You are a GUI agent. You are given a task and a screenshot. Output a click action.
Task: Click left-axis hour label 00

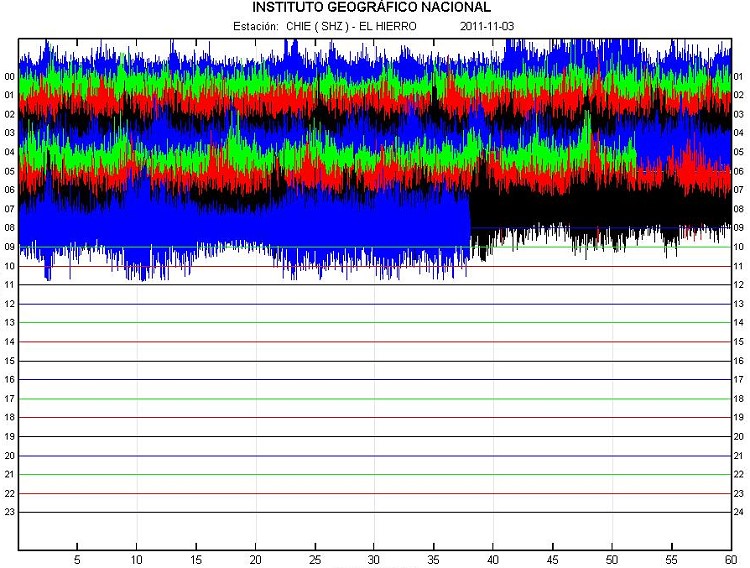pyautogui.click(x=9, y=77)
